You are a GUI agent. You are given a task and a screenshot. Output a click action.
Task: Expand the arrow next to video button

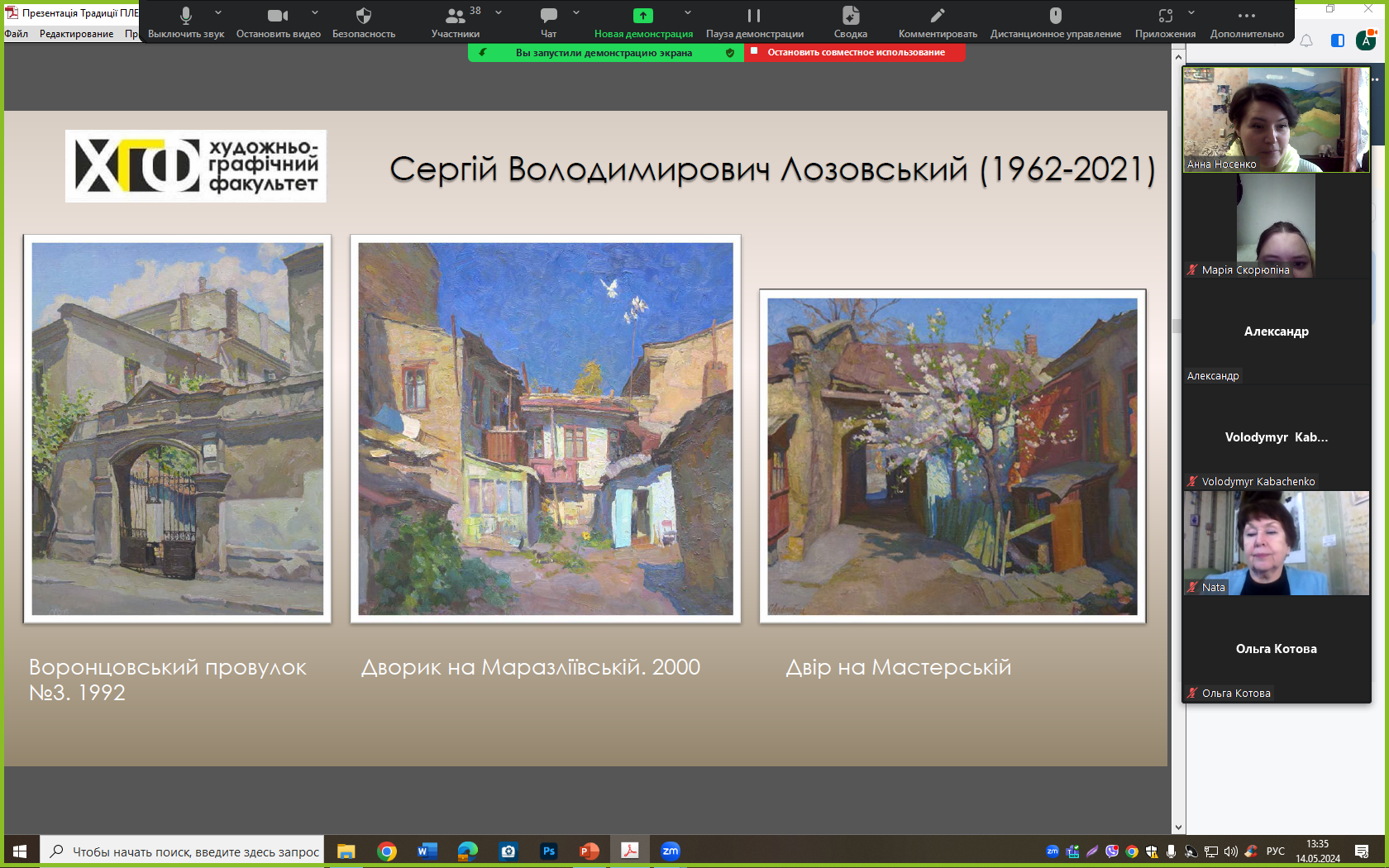click(315, 12)
